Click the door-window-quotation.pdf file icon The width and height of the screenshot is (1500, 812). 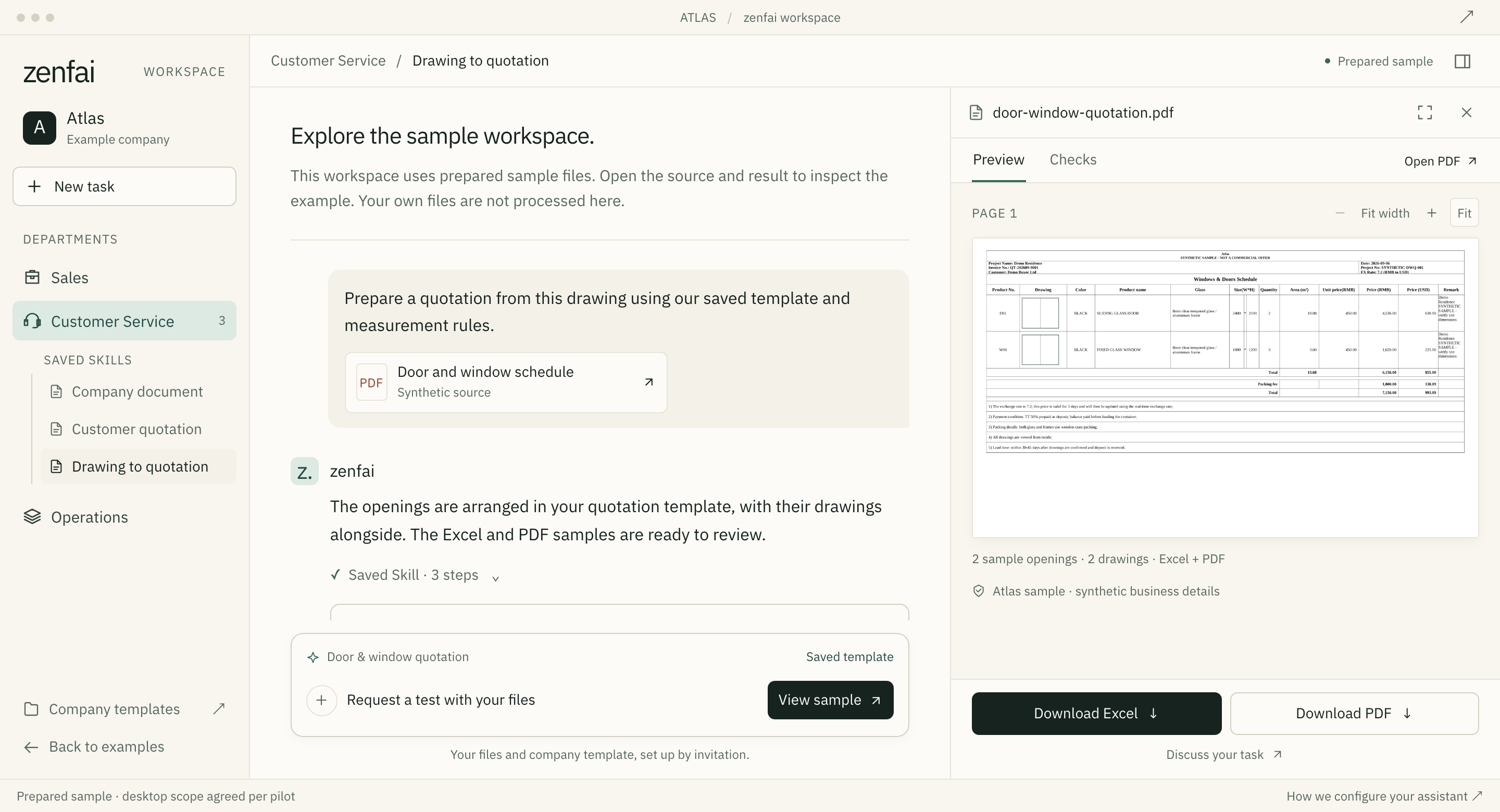pyautogui.click(x=976, y=112)
